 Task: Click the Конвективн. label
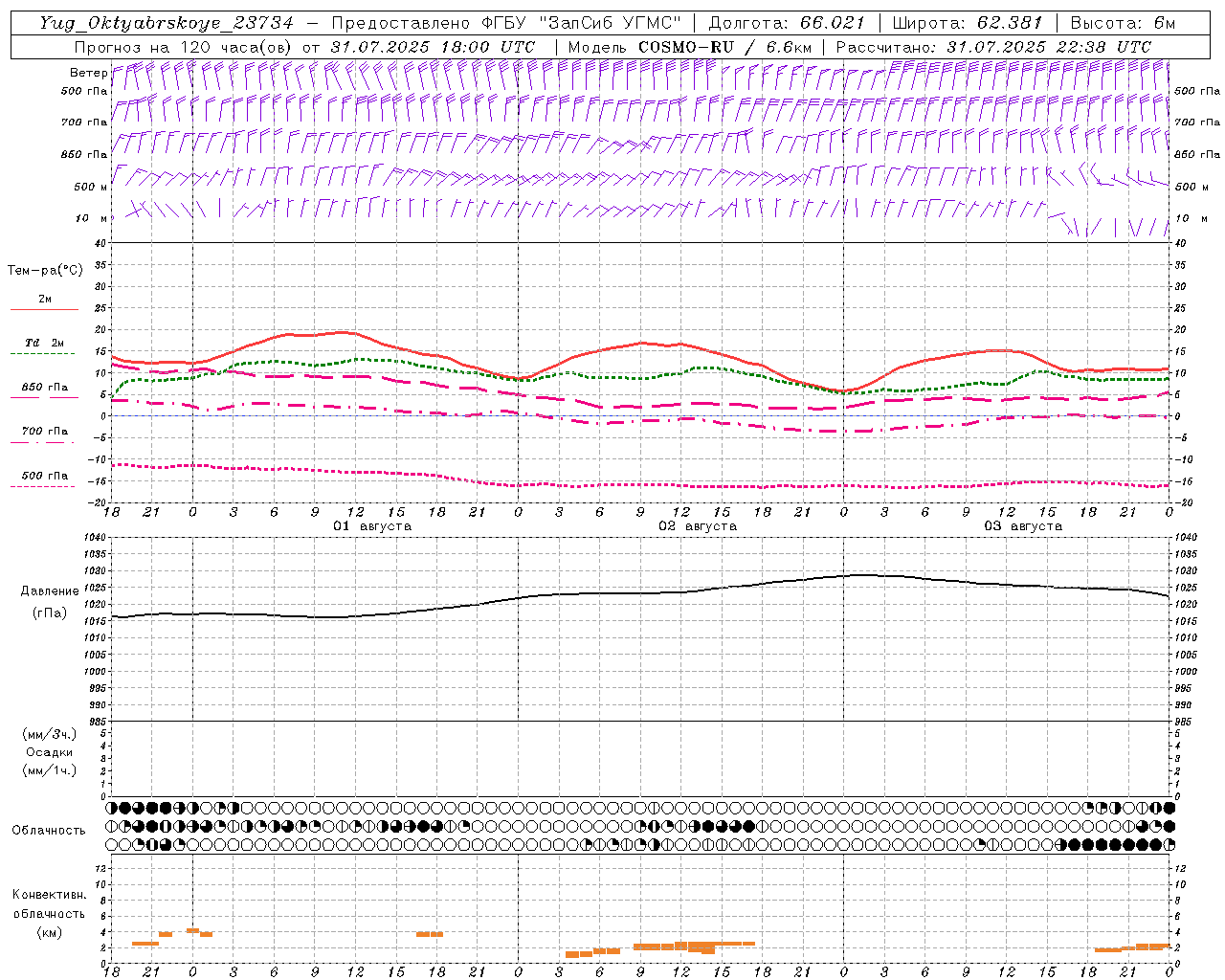click(50, 895)
